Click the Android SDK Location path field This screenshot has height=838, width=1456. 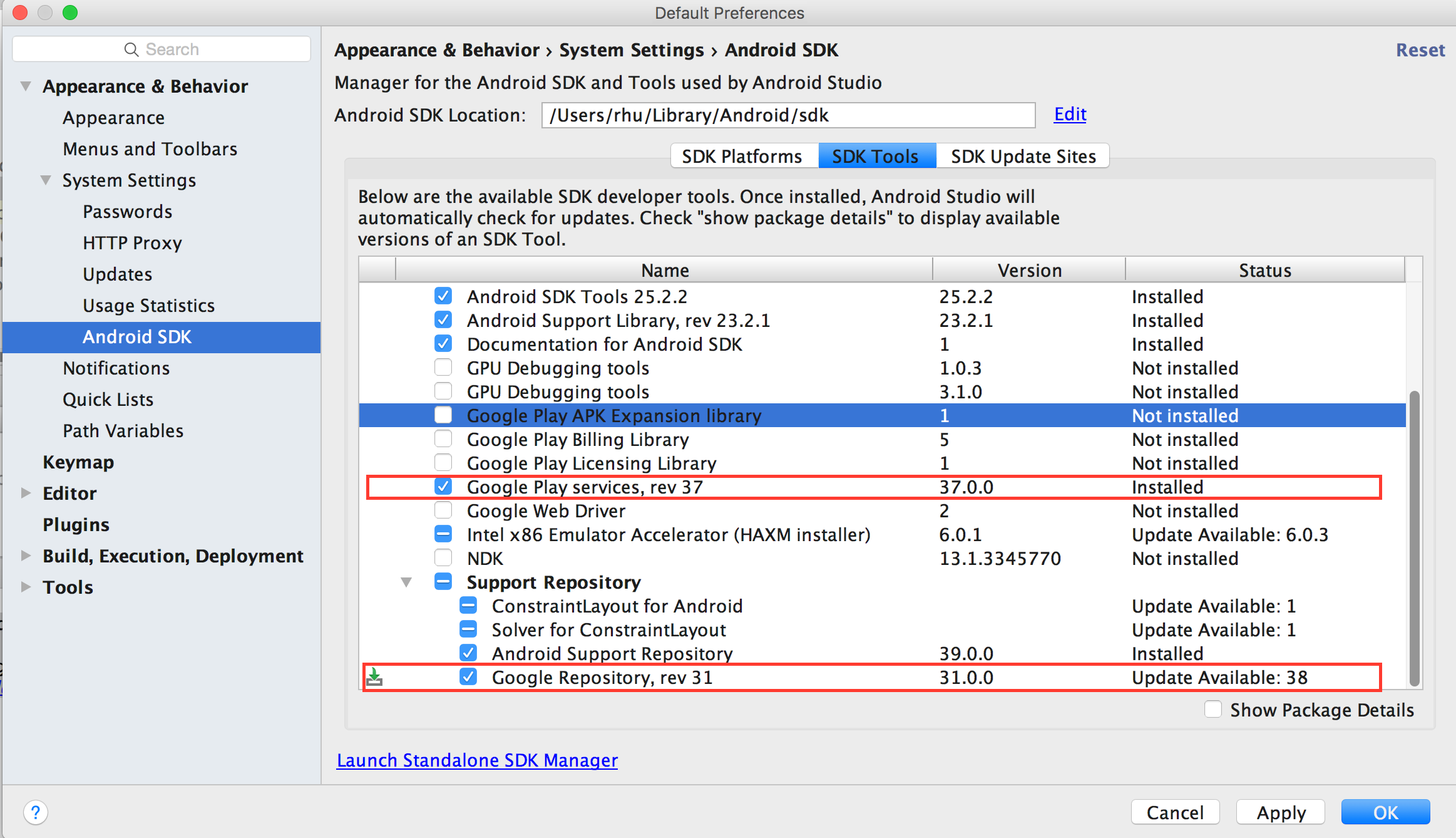[x=788, y=115]
